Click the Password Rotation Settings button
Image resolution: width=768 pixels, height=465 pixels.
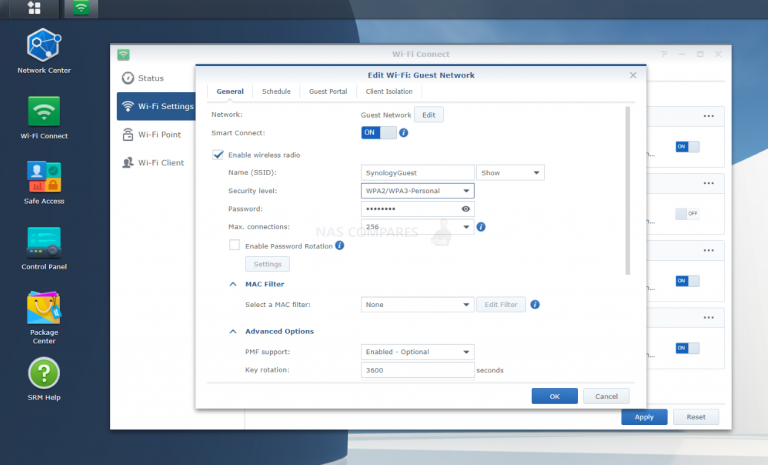tap(267, 264)
